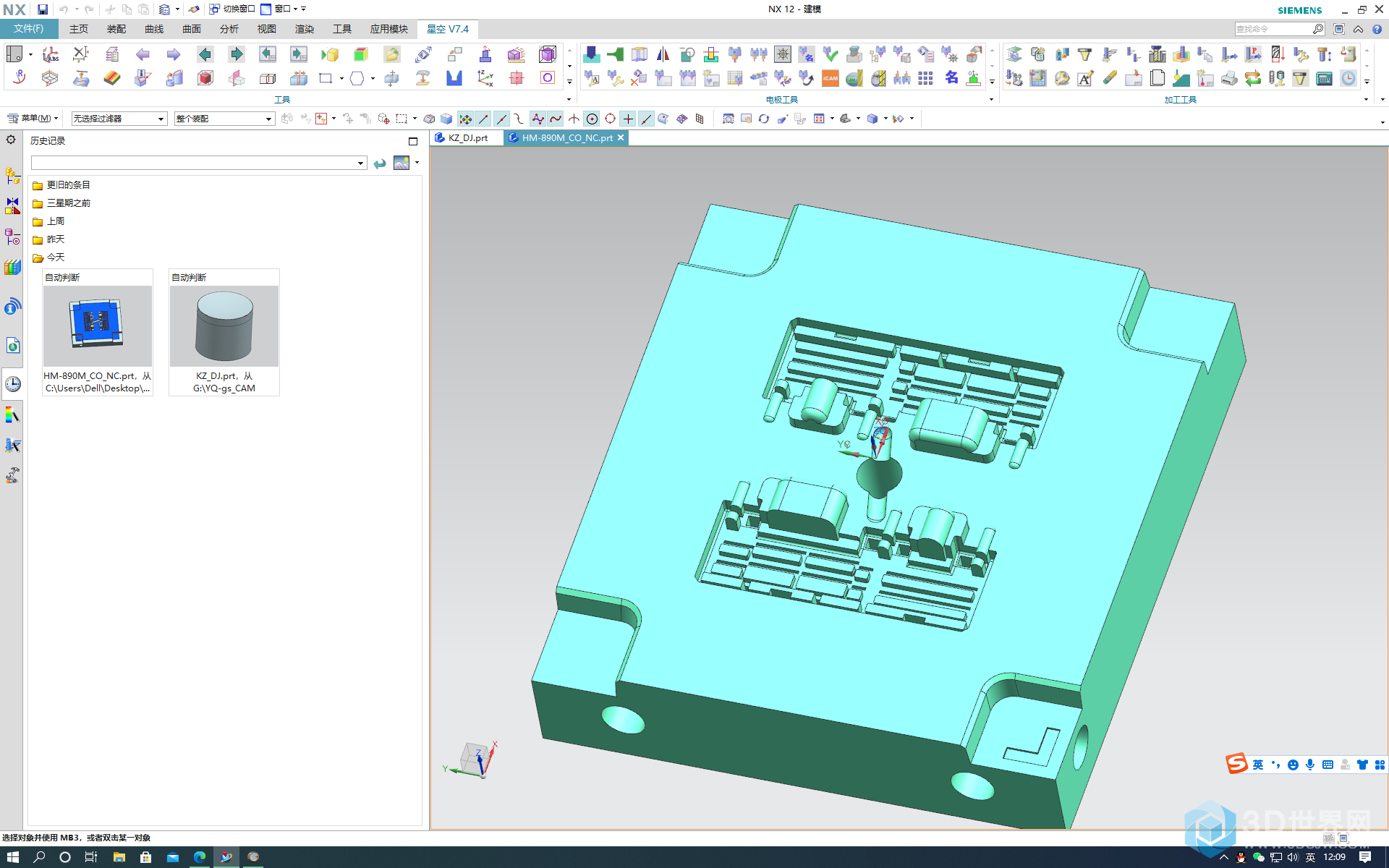This screenshot has width=1389, height=868.
Task: Open the Assembly Navigator sidebar icon
Action: coord(12,175)
